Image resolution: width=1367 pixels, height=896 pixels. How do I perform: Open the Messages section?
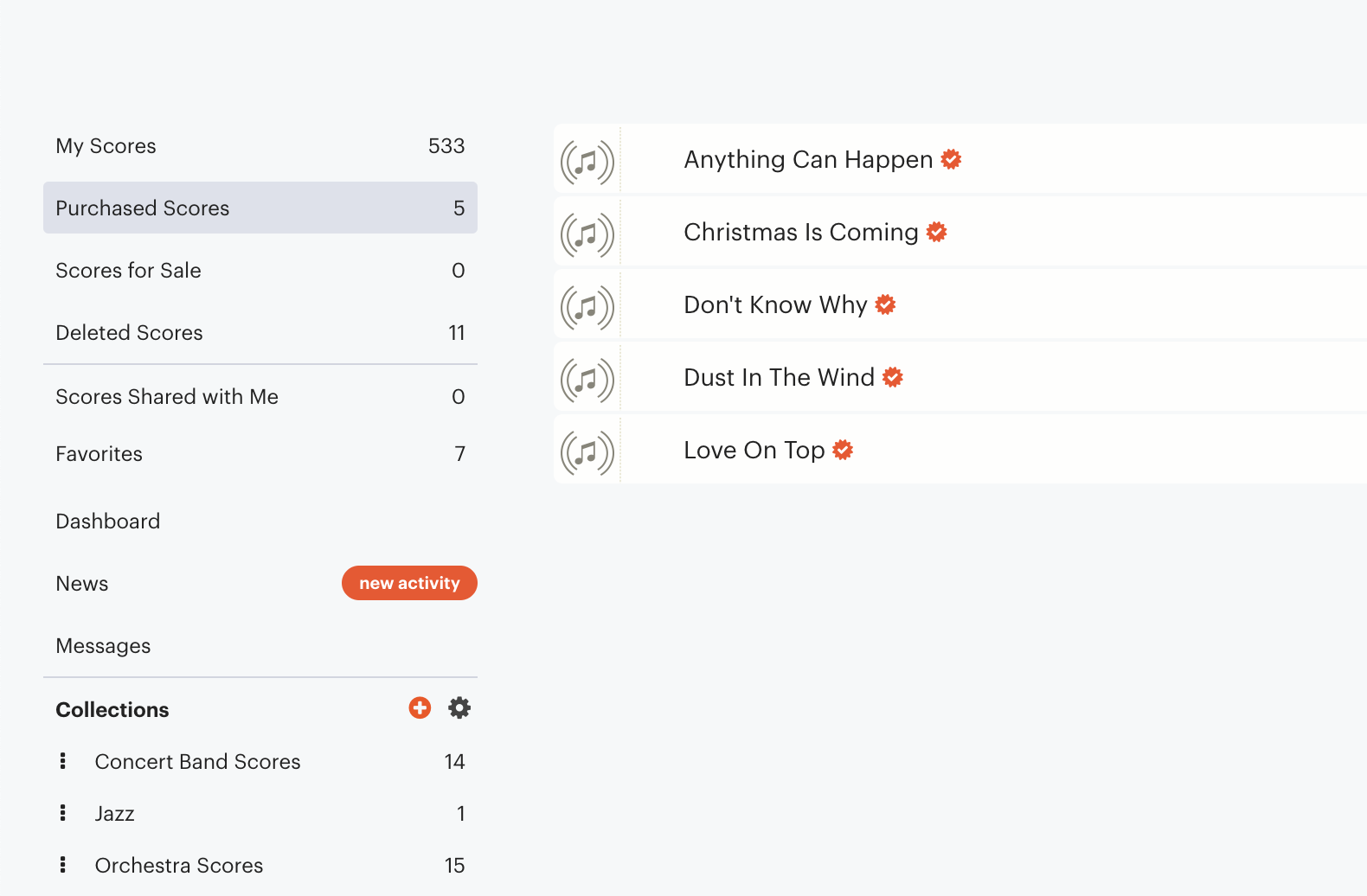(103, 646)
